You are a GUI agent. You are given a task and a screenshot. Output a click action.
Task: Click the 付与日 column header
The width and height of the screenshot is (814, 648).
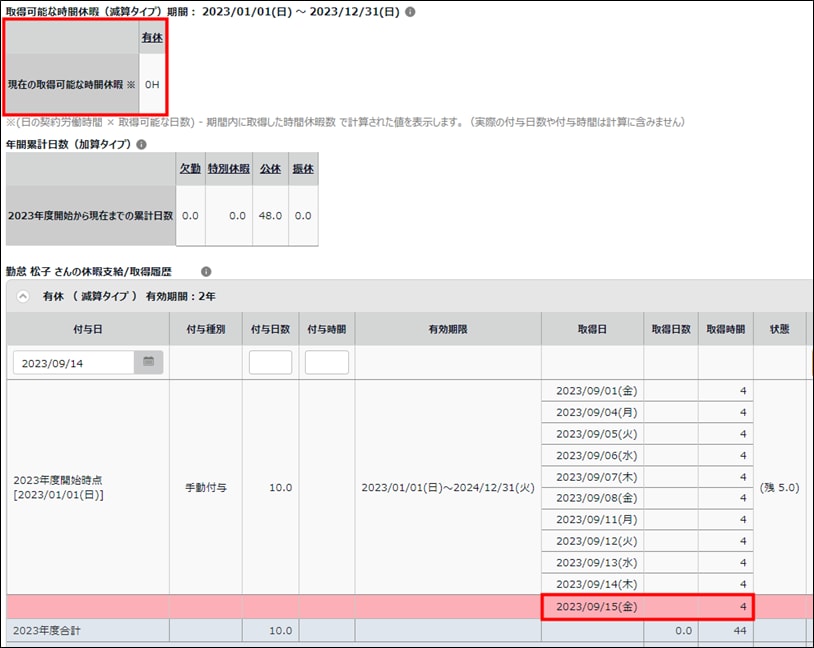pos(88,329)
